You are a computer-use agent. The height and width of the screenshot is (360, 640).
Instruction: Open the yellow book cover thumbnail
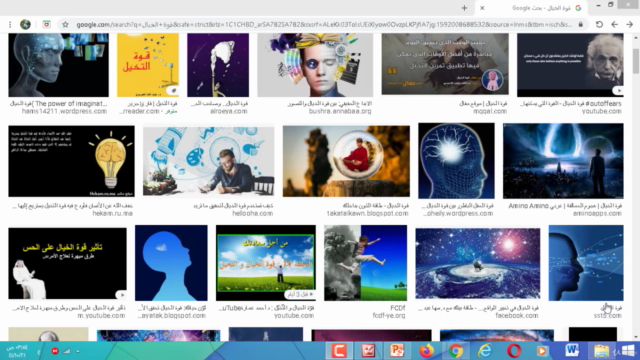tap(148, 65)
